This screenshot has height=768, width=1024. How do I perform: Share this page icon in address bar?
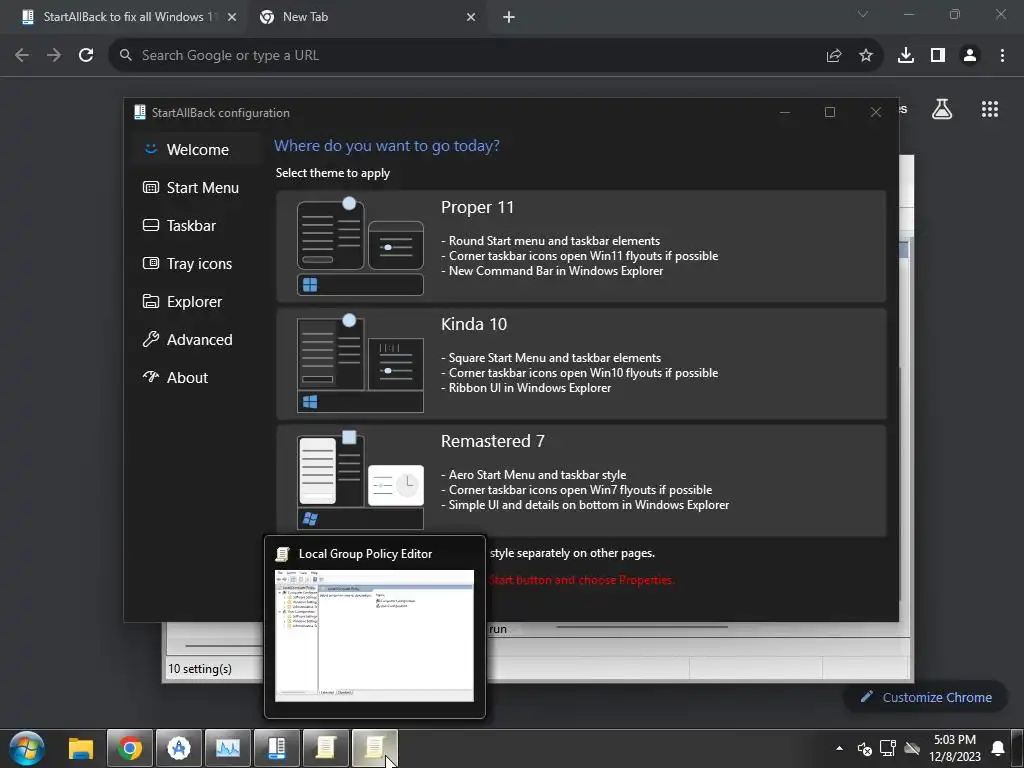click(834, 56)
